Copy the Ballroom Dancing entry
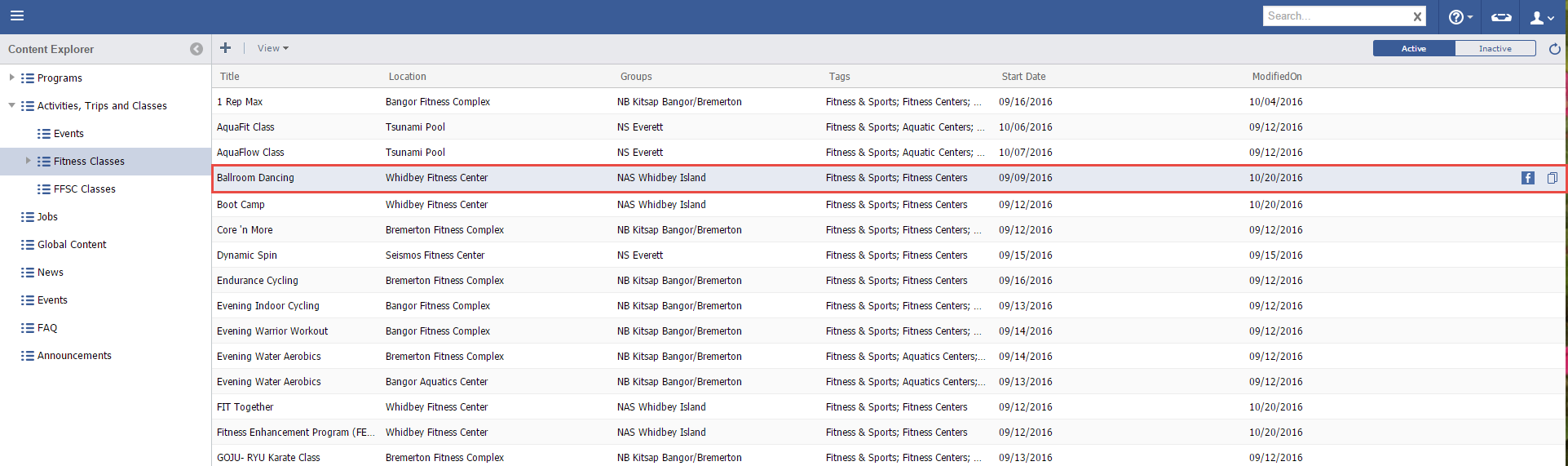This screenshot has width=1568, height=466. 1552,178
